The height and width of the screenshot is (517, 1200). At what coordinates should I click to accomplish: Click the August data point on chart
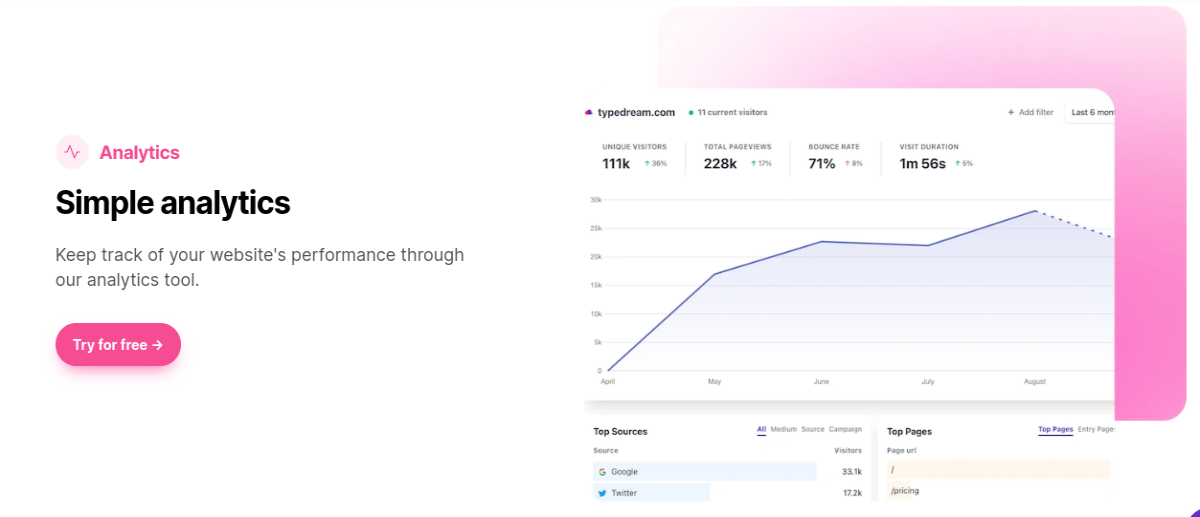tap(1035, 211)
